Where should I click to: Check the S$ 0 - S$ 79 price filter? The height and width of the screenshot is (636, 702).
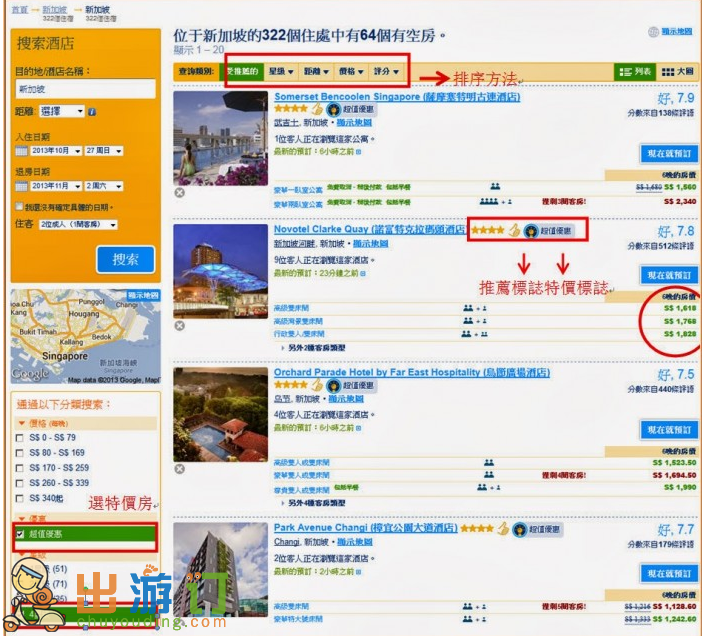pos(20,438)
